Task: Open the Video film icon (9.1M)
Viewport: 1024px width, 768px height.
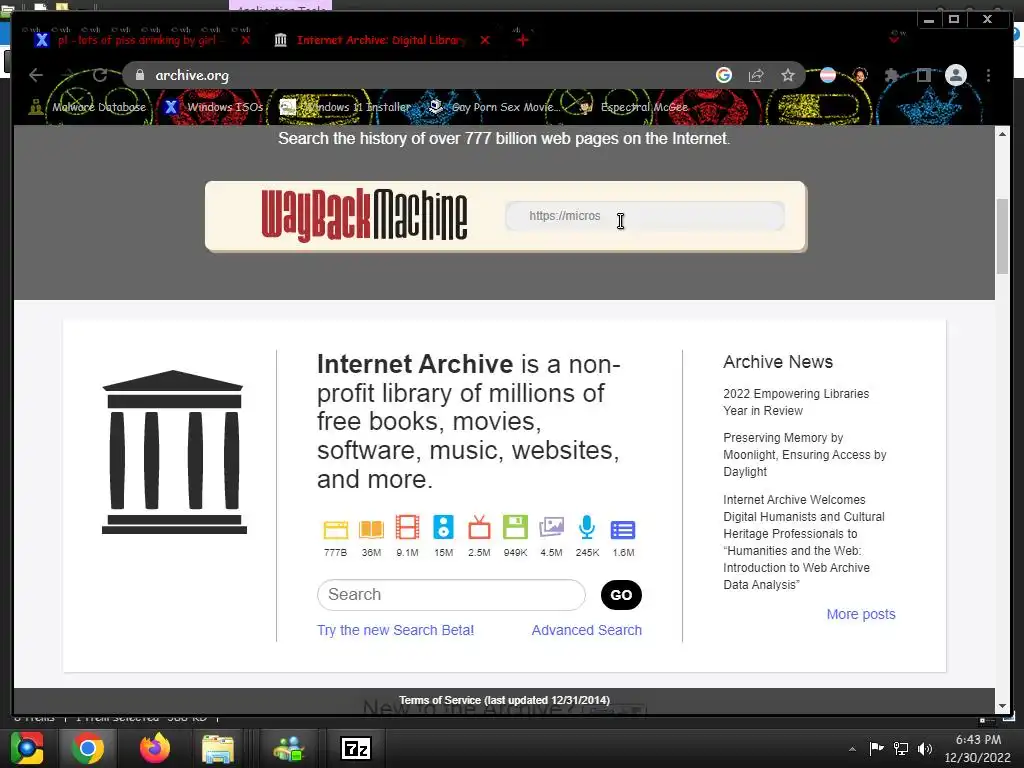Action: pos(408,527)
